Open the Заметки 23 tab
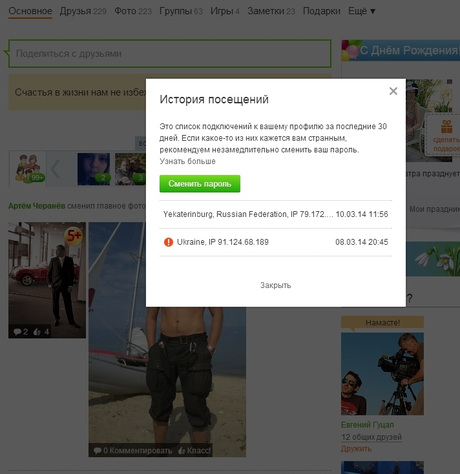This screenshot has height=474, width=460. (x=271, y=11)
